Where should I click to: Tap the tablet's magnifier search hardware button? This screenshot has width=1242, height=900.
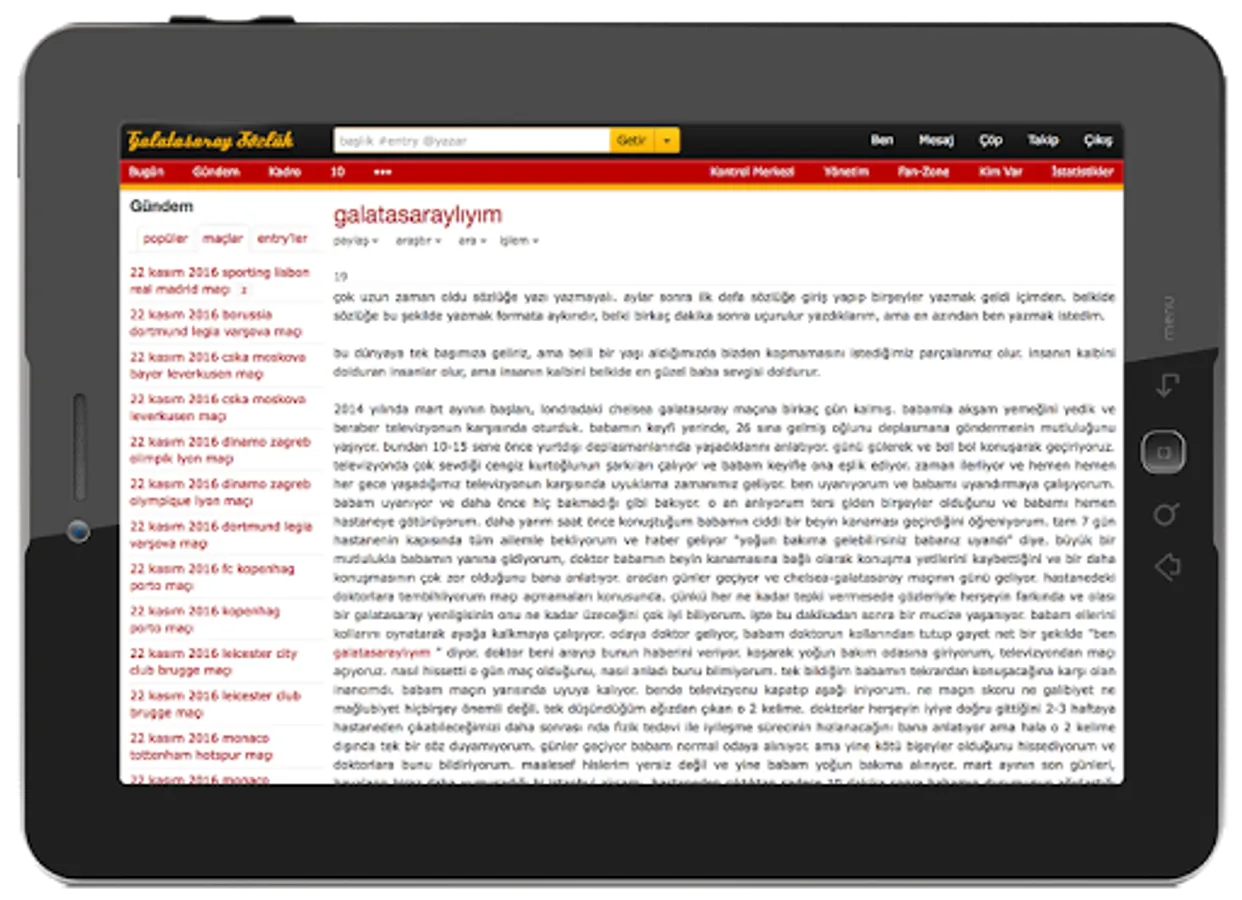[x=1166, y=514]
